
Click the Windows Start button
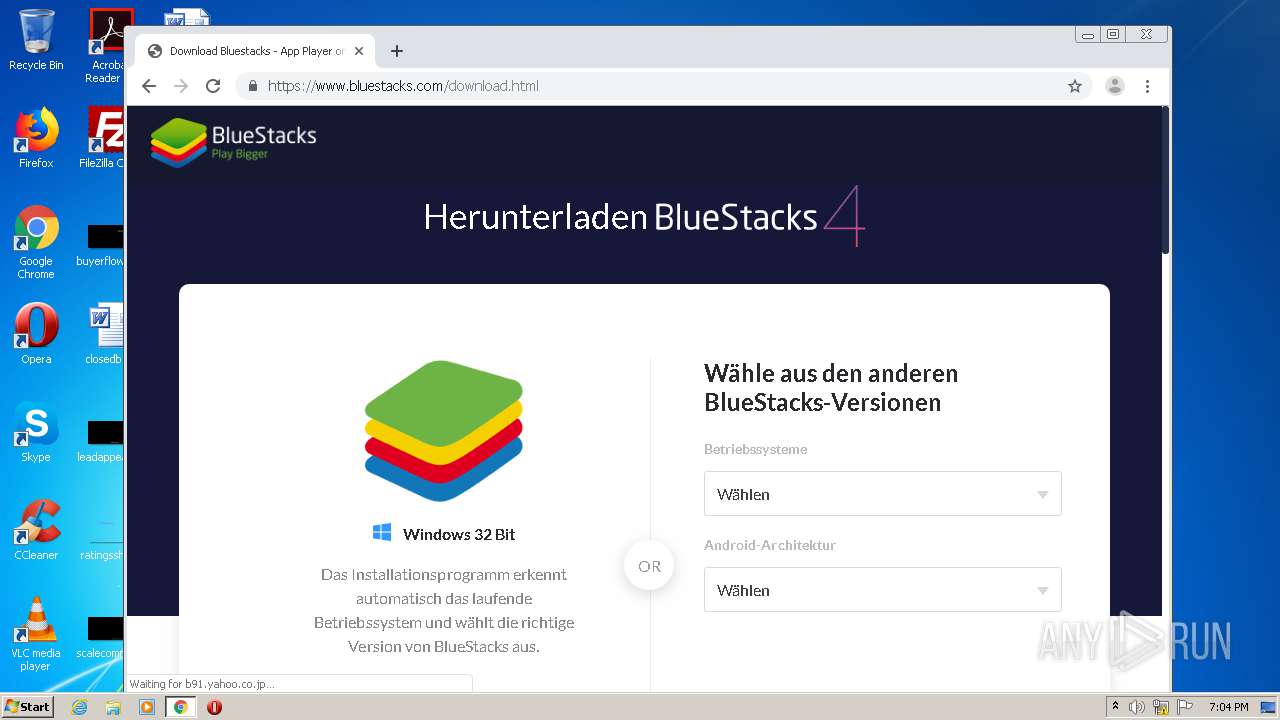(x=28, y=706)
